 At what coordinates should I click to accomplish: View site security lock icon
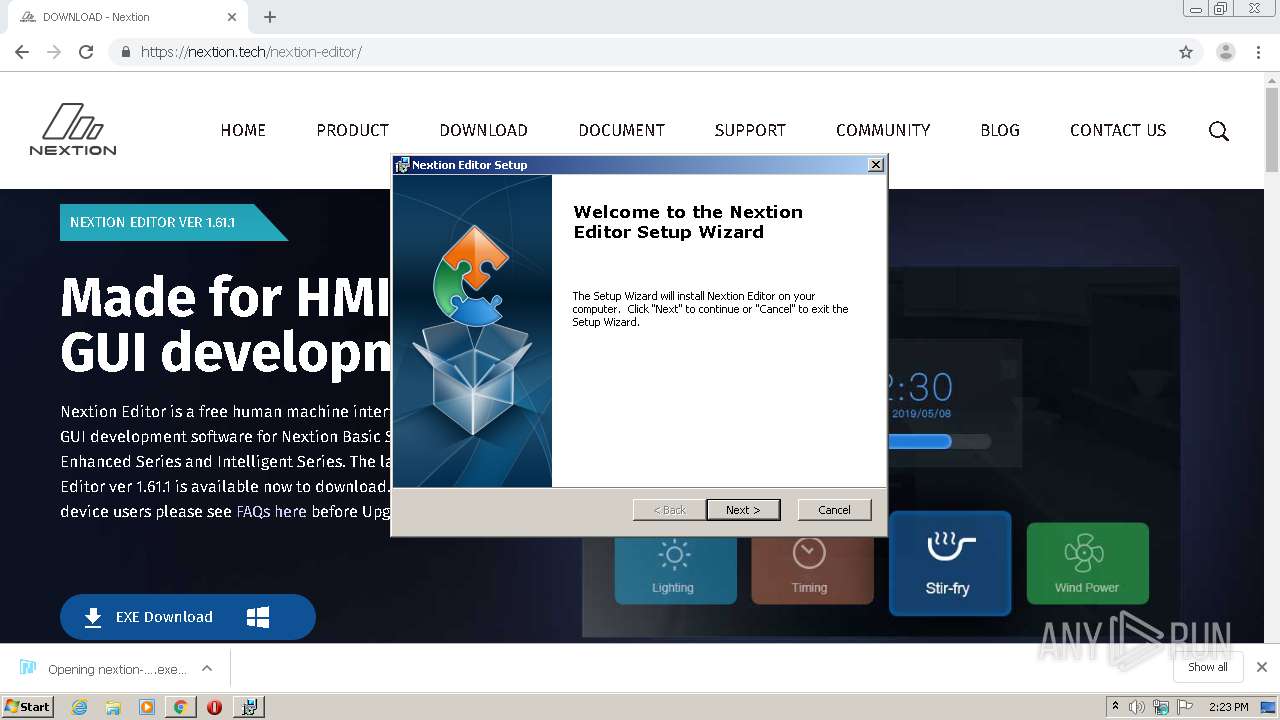pyautogui.click(x=125, y=52)
